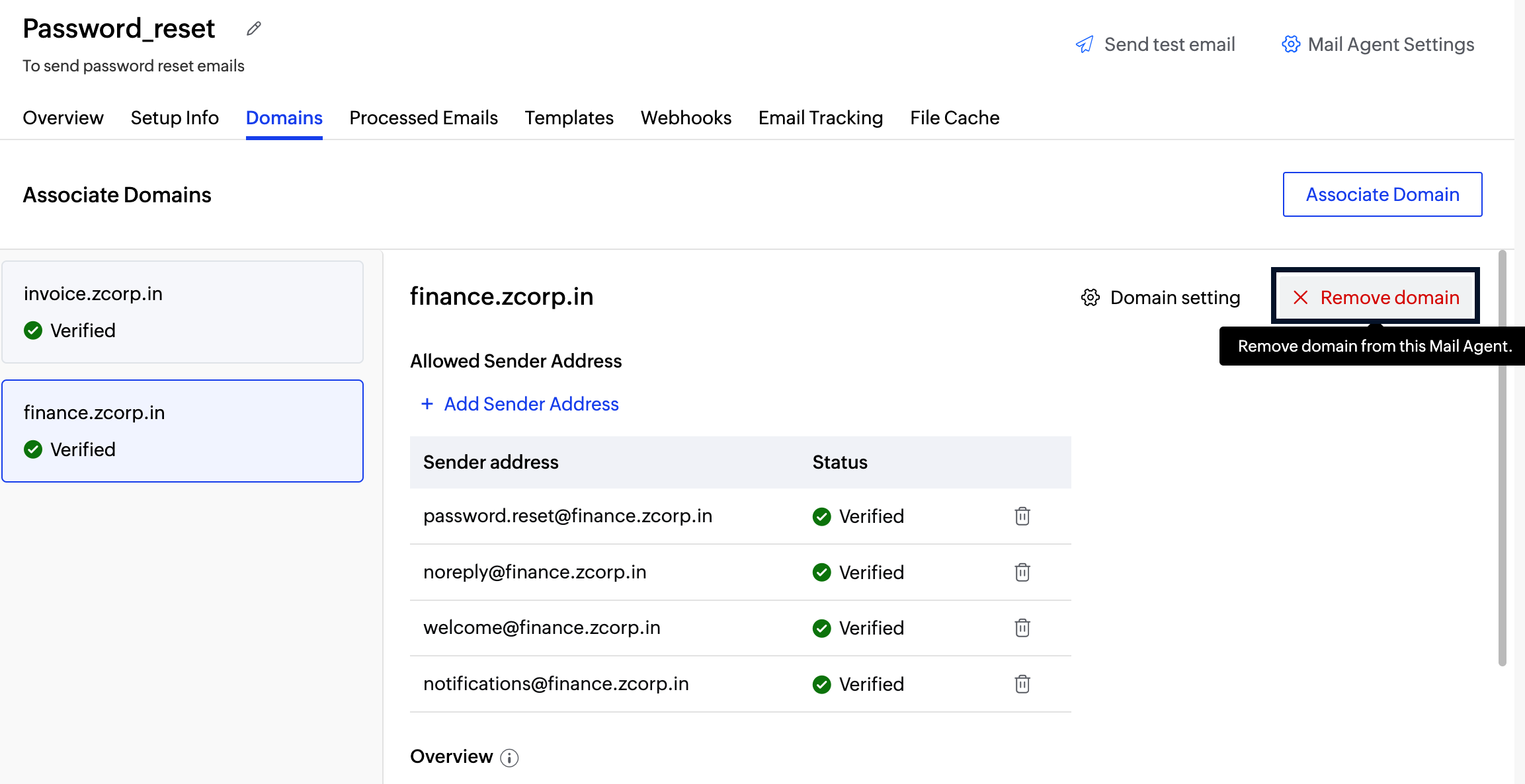Click the Add Sender Address link
The image size is (1525, 784).
click(x=531, y=404)
